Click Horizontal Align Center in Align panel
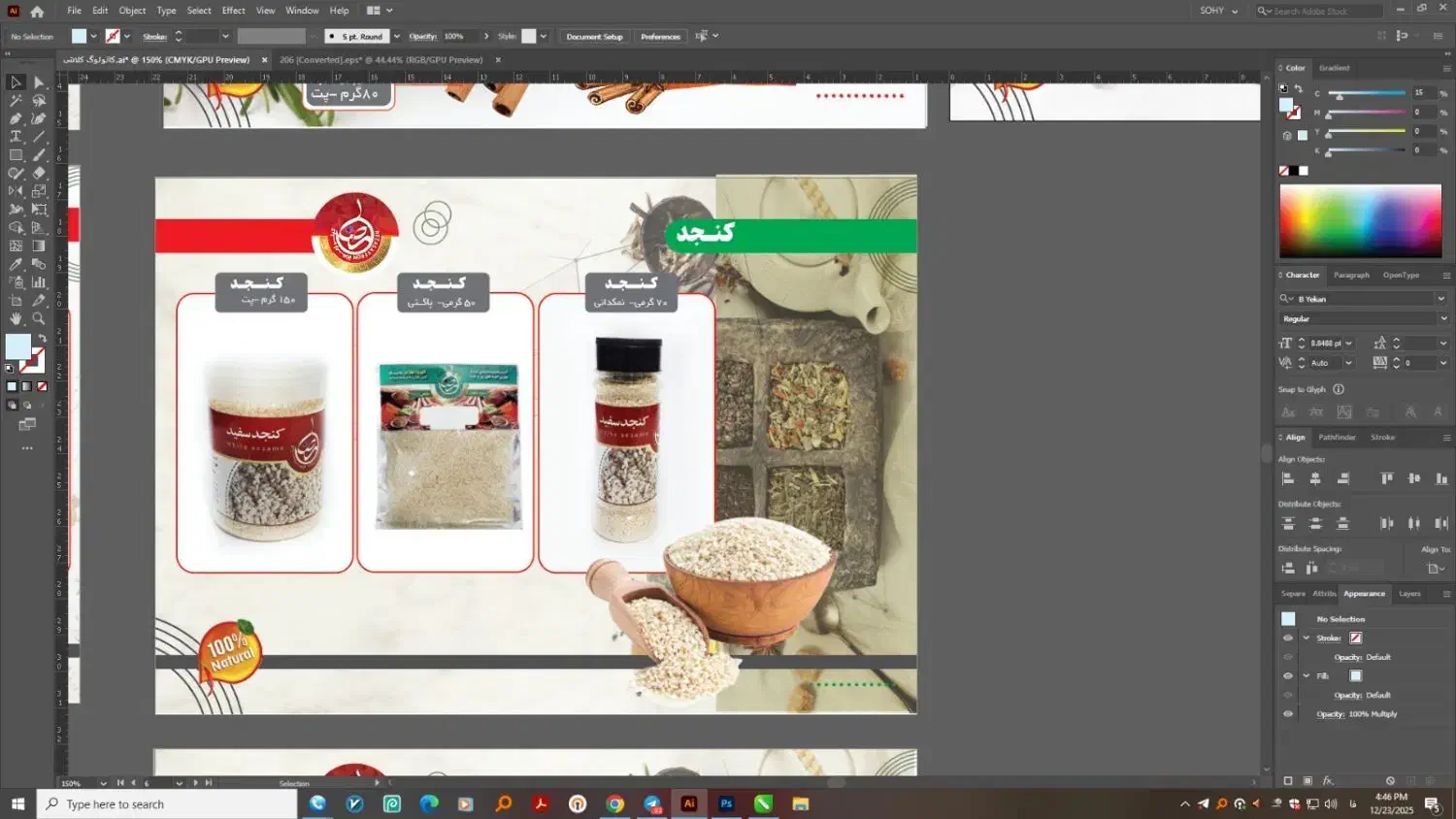Viewport: 1456px width, 819px height. [1315, 478]
